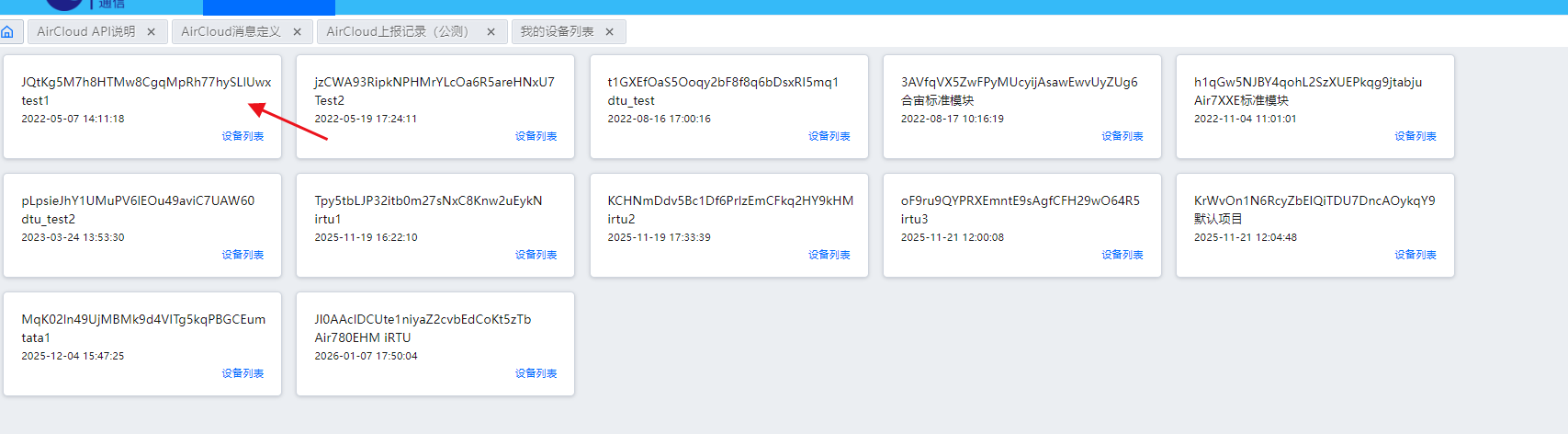Open 设备列表 for project tata1
The width and height of the screenshot is (1568, 434).
(243, 373)
